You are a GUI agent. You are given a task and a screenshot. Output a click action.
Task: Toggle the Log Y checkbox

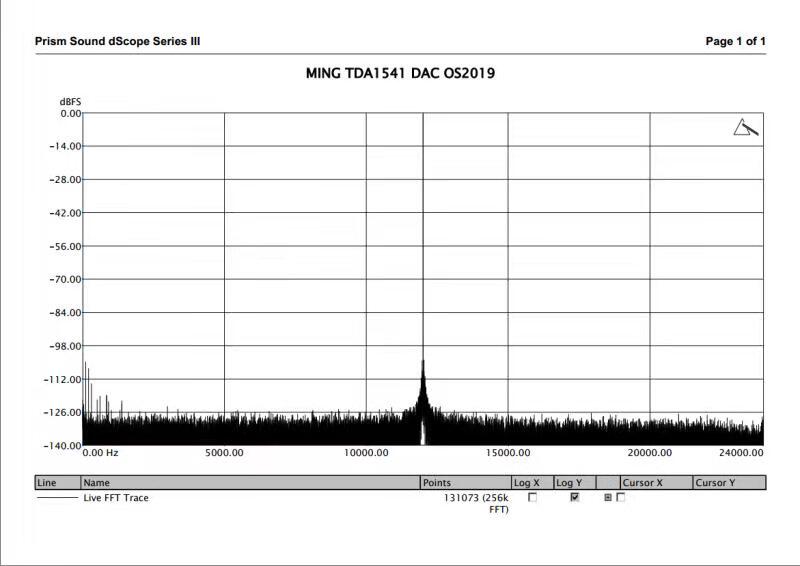point(575,497)
